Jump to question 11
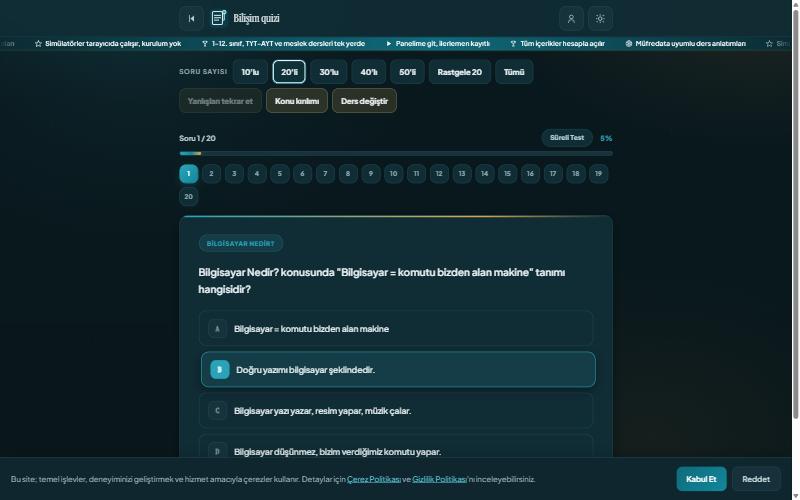 tap(416, 173)
